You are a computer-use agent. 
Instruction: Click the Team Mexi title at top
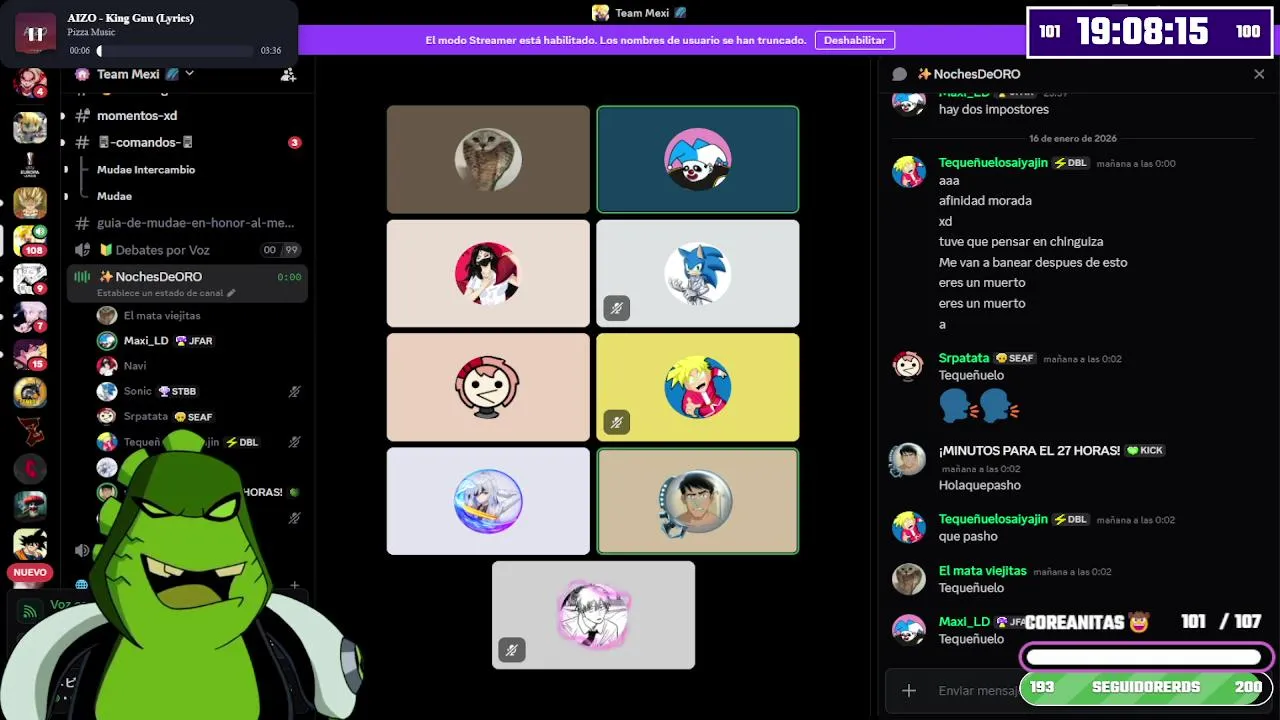[x=643, y=13]
